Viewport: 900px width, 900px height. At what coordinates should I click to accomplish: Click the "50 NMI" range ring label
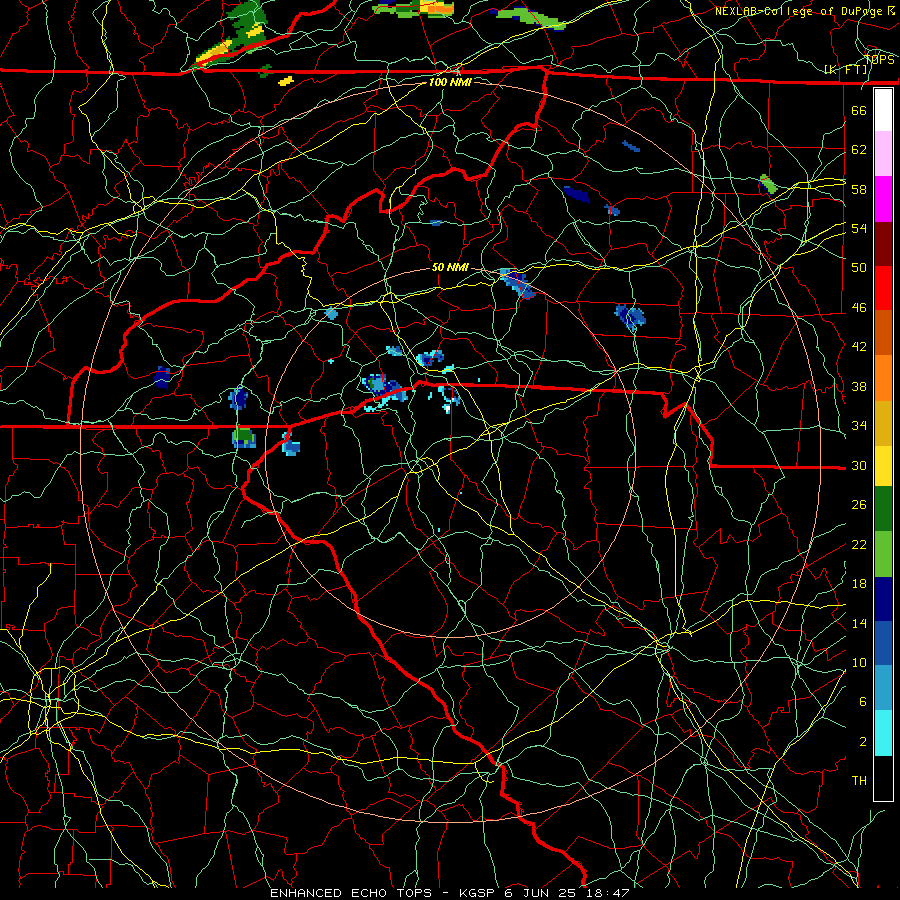tap(450, 267)
